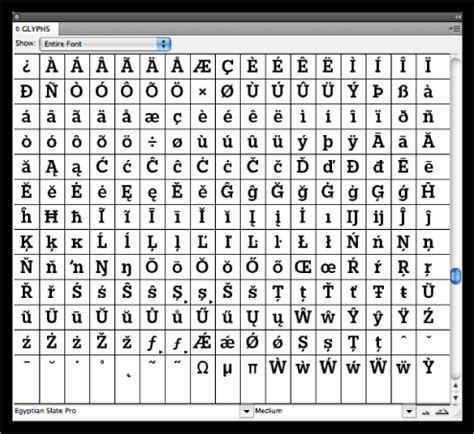The image size is (474, 434).
Task: Select the Ð glyph starting second row
Action: point(27,92)
